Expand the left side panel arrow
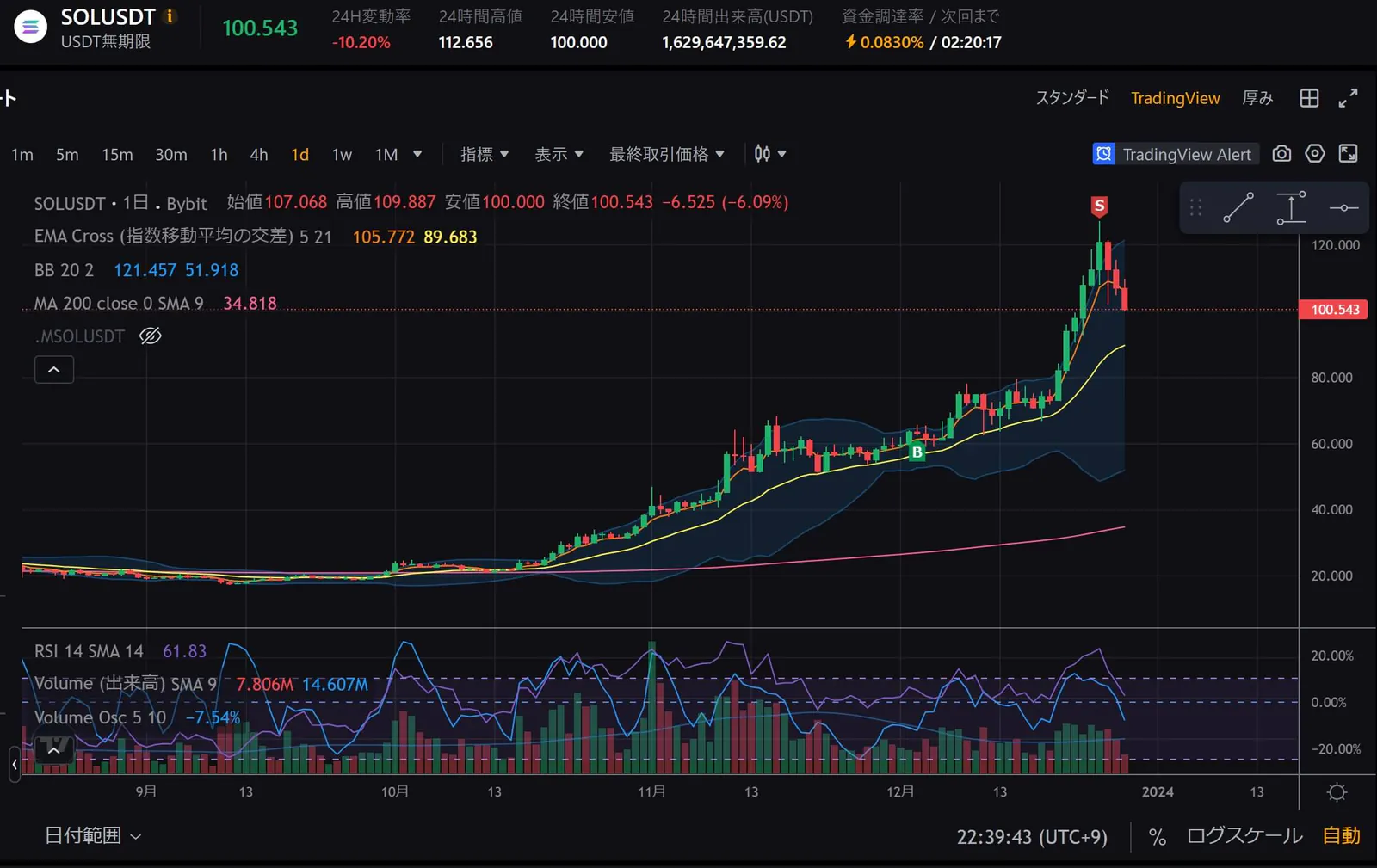 [15, 764]
